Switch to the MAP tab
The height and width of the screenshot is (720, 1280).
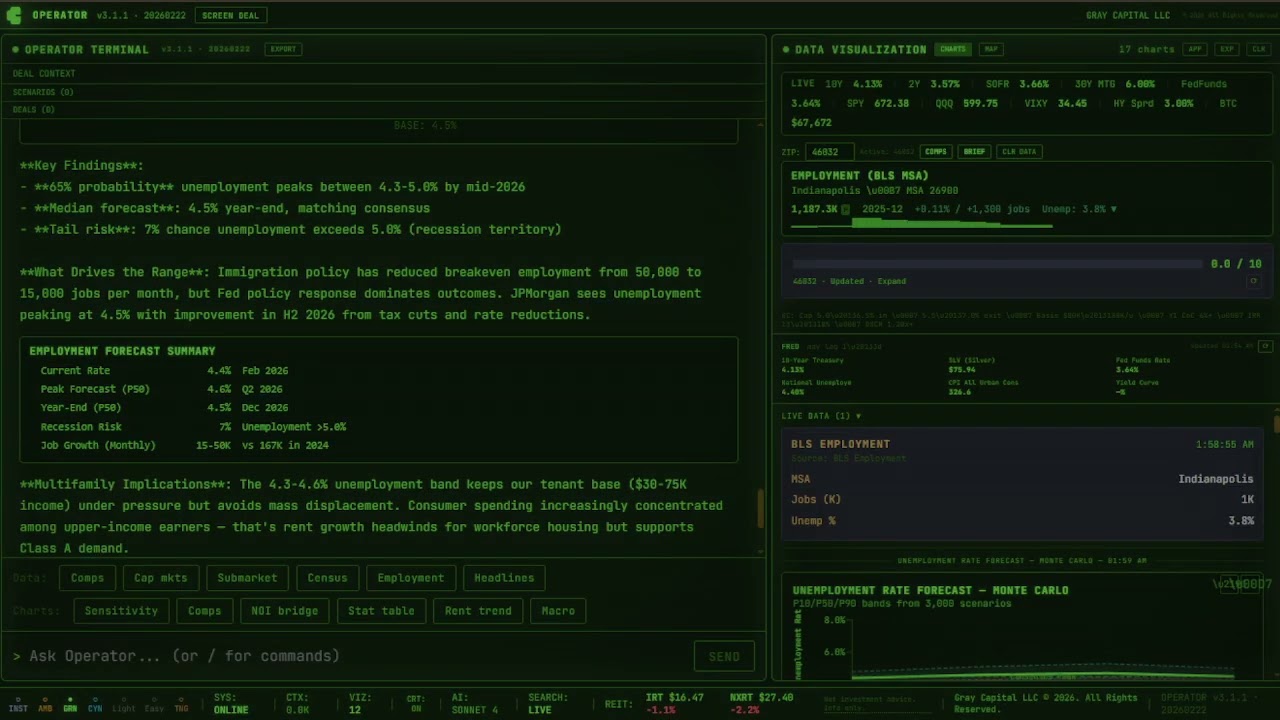click(990, 49)
